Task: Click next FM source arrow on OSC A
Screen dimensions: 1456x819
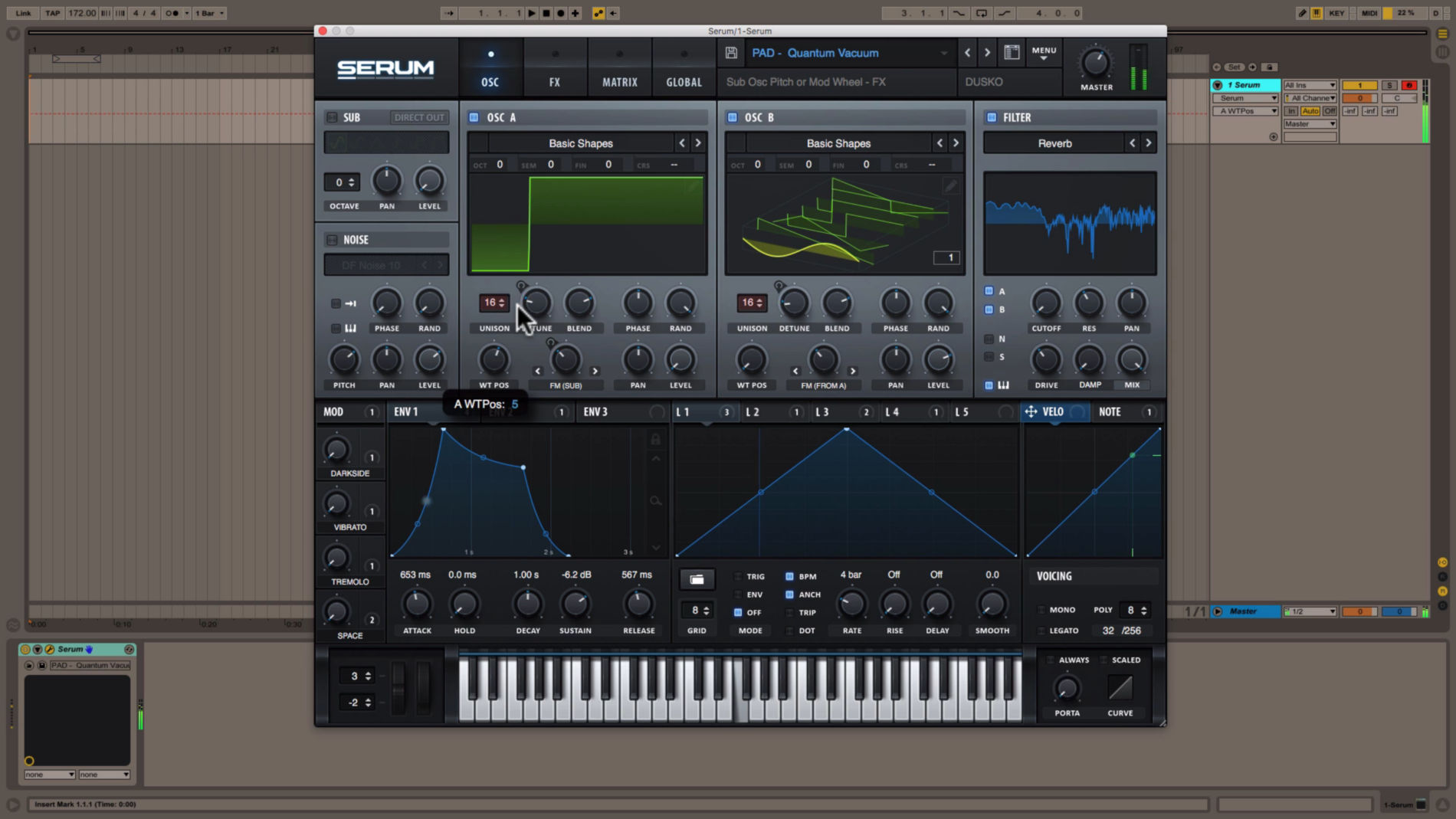Action: click(595, 372)
